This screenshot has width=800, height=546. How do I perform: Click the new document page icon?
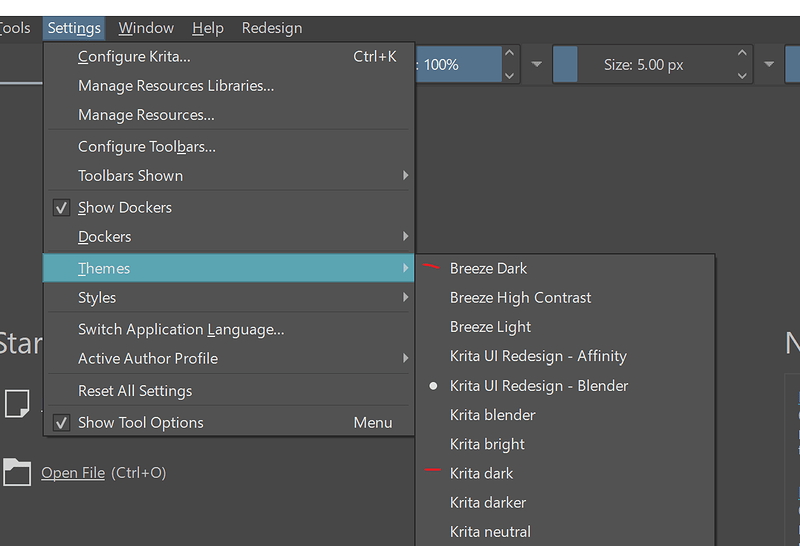(x=17, y=403)
